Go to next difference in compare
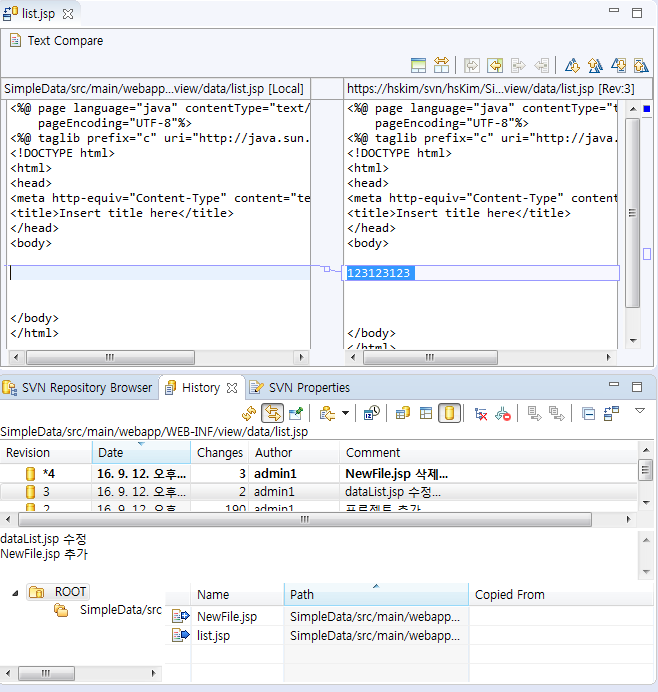The image size is (658, 692). click(x=572, y=65)
